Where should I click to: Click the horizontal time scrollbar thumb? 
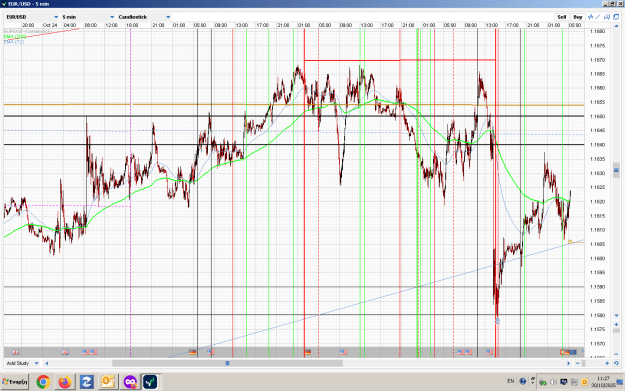click(x=228, y=363)
